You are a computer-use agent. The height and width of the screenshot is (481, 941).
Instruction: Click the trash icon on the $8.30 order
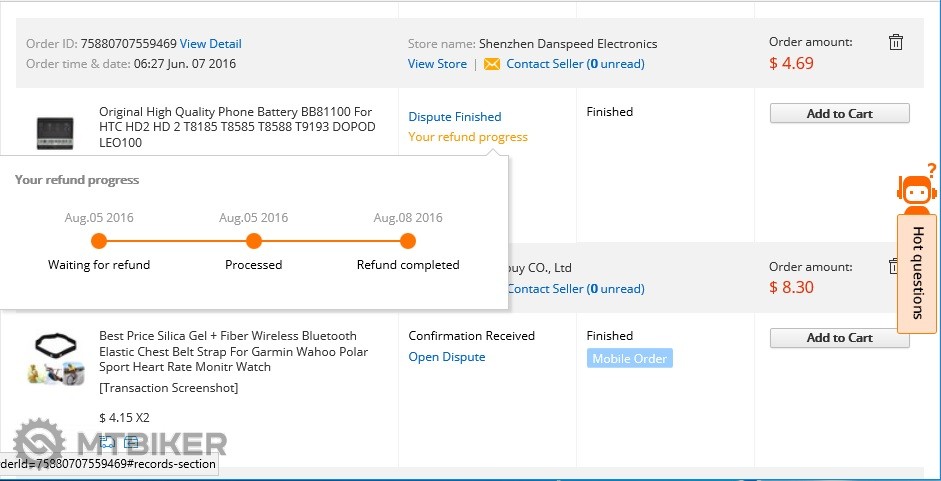(895, 266)
